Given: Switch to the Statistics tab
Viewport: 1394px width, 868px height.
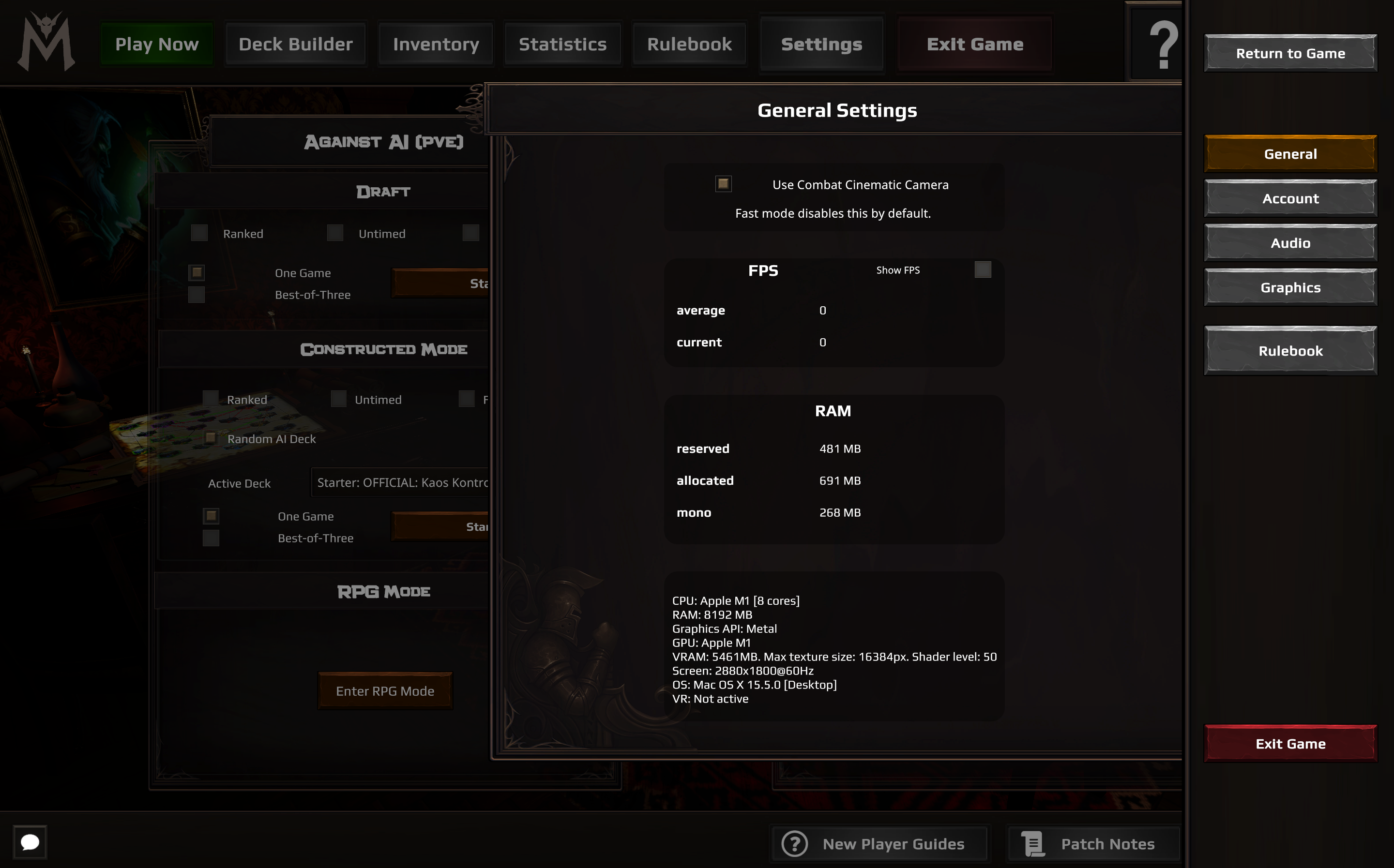Looking at the screenshot, I should click(562, 44).
